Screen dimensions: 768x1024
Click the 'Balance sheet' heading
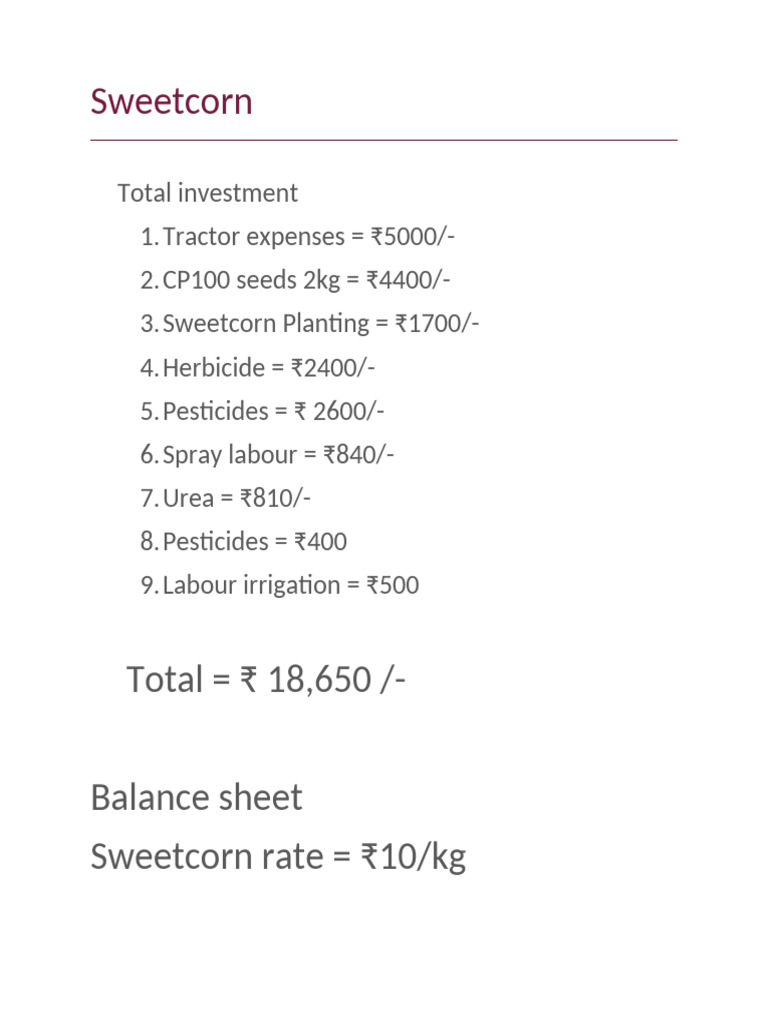tap(196, 798)
